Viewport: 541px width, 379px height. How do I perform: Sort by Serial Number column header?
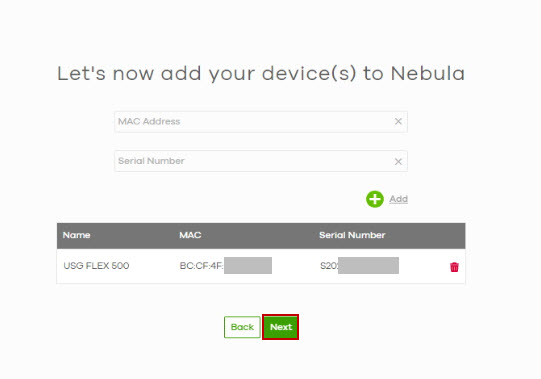pos(352,235)
